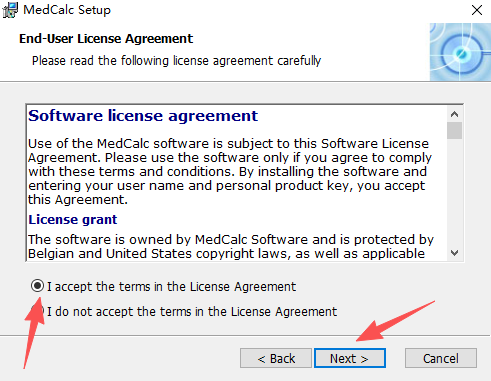Select the "I accept the terms" radio button

click(x=37, y=286)
